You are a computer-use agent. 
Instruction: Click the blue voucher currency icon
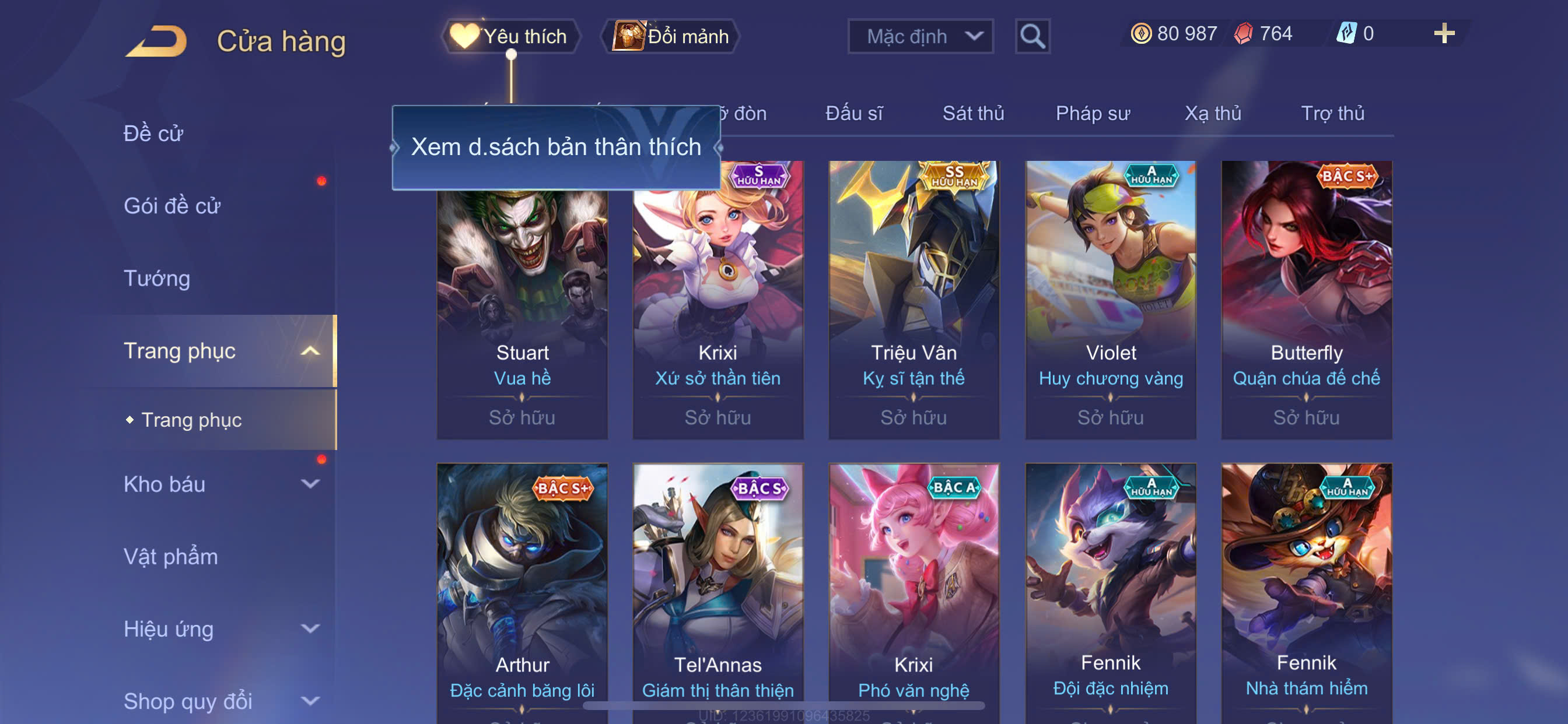tap(1346, 33)
